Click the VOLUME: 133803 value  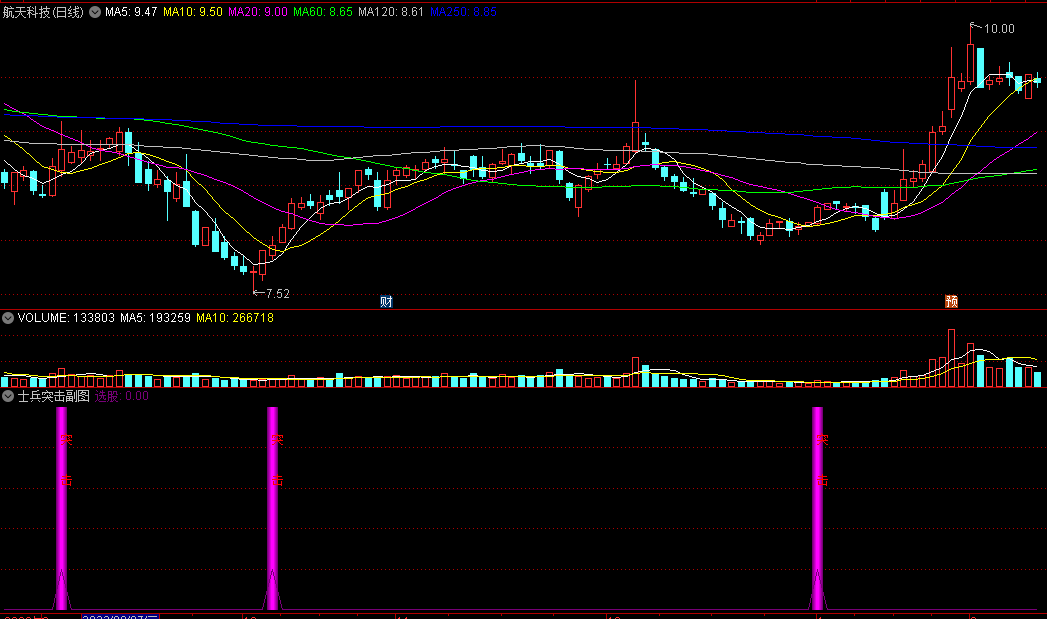point(66,318)
